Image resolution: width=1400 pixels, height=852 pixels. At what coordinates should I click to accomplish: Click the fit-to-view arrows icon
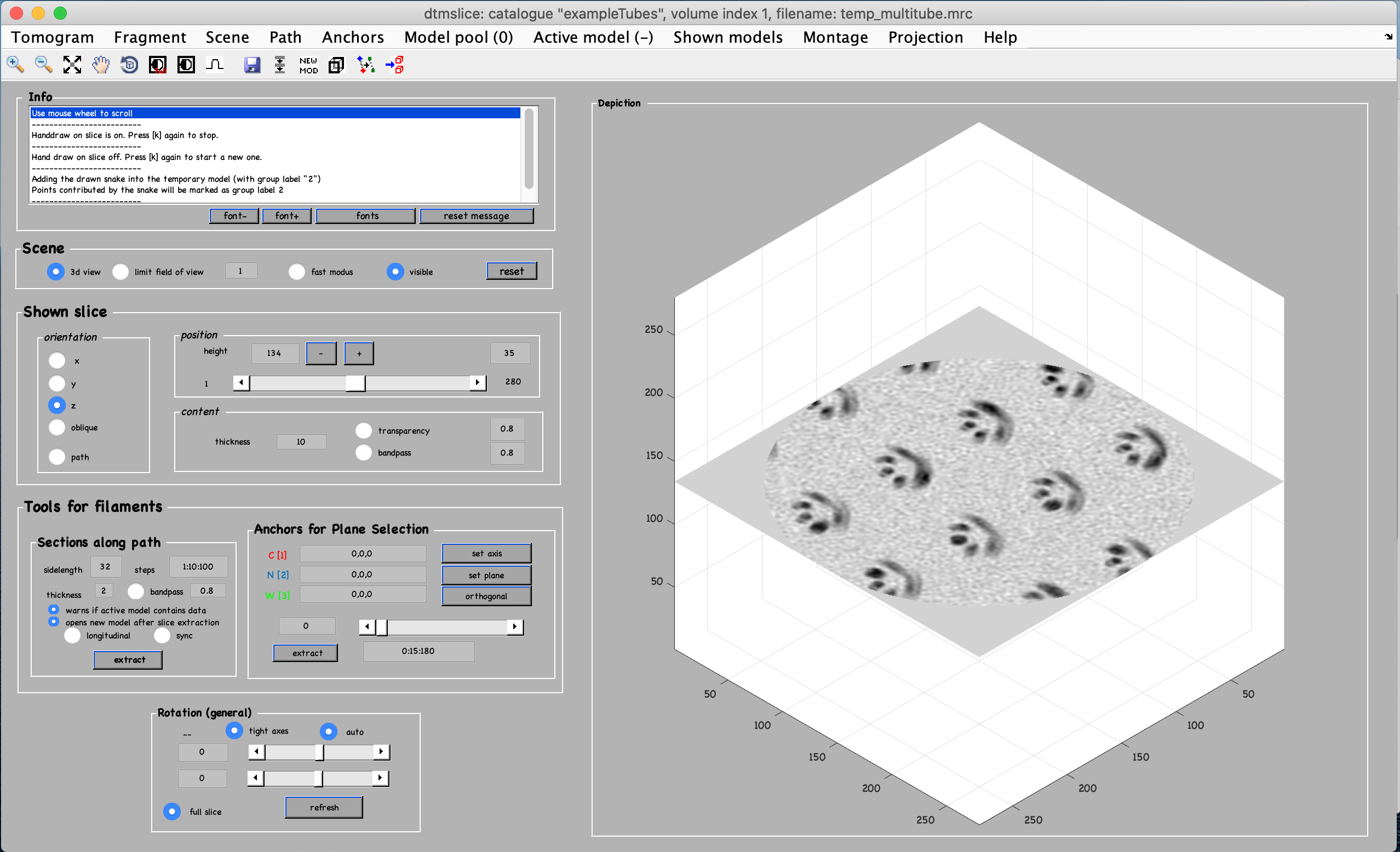[72, 65]
